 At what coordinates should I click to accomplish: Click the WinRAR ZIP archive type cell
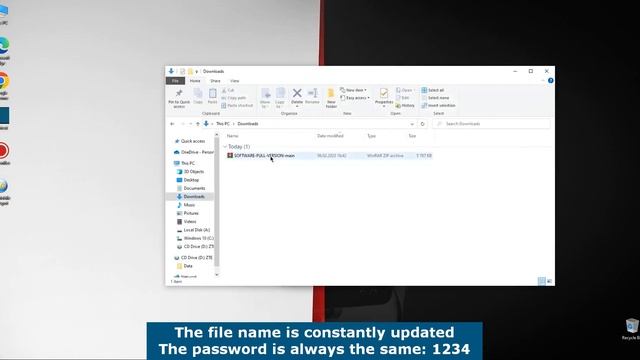point(385,156)
